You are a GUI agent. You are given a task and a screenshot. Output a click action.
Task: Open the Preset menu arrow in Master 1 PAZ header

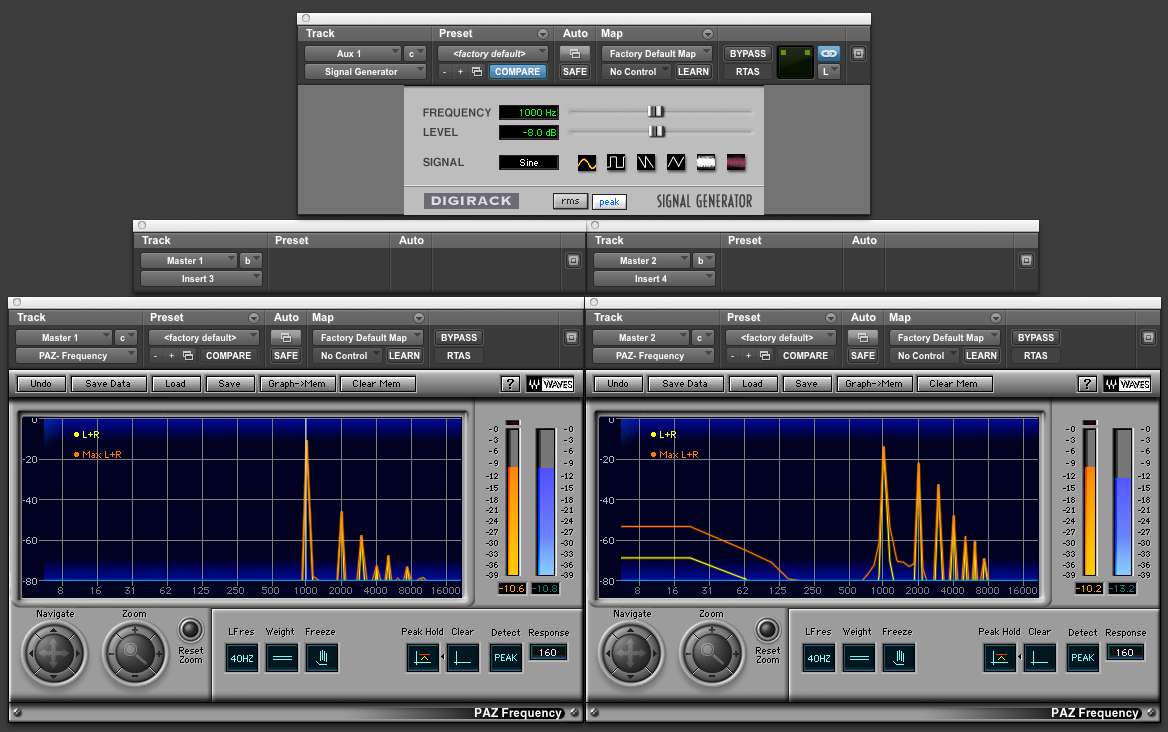254,318
